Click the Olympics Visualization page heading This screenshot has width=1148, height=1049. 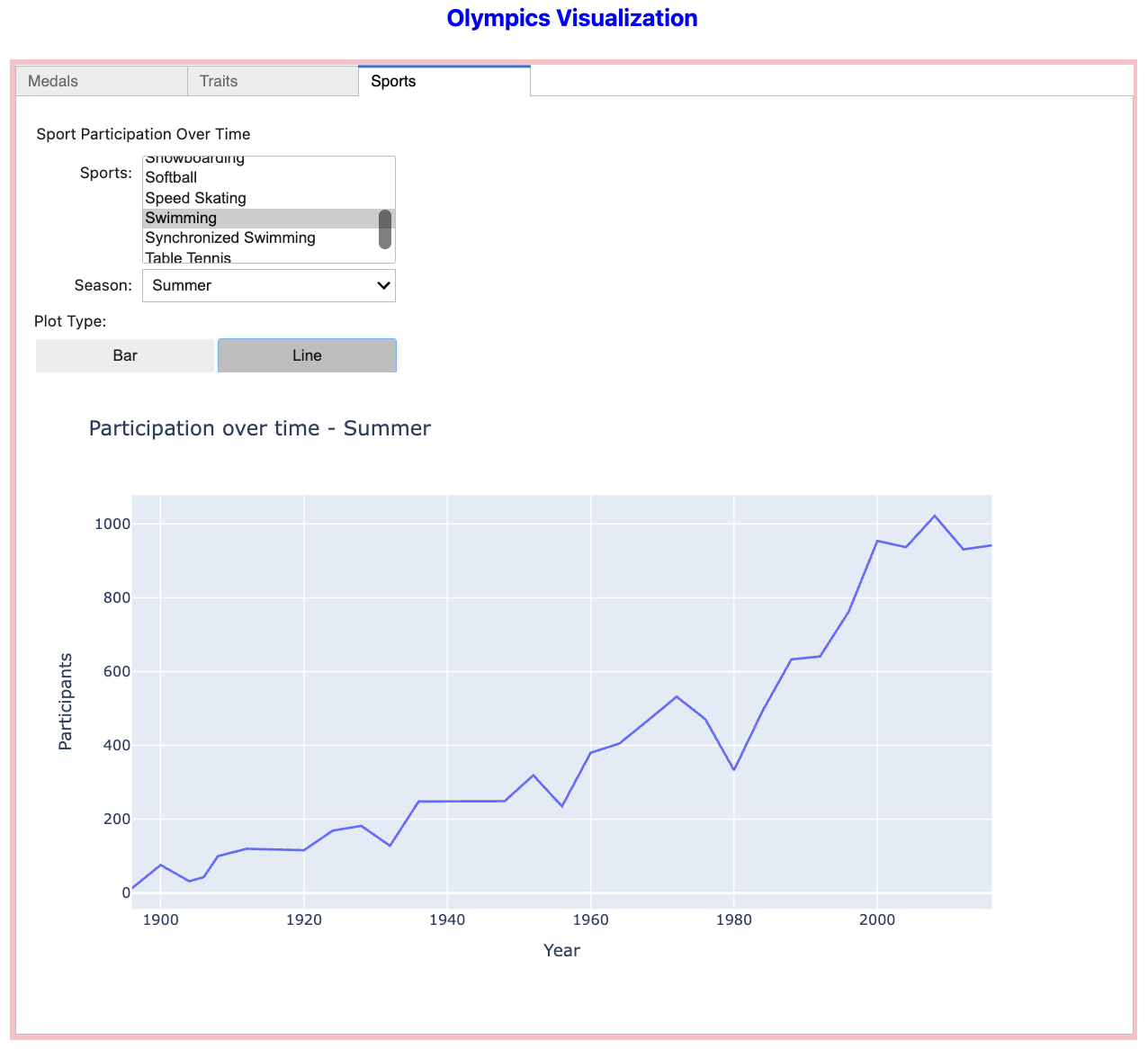point(572,18)
